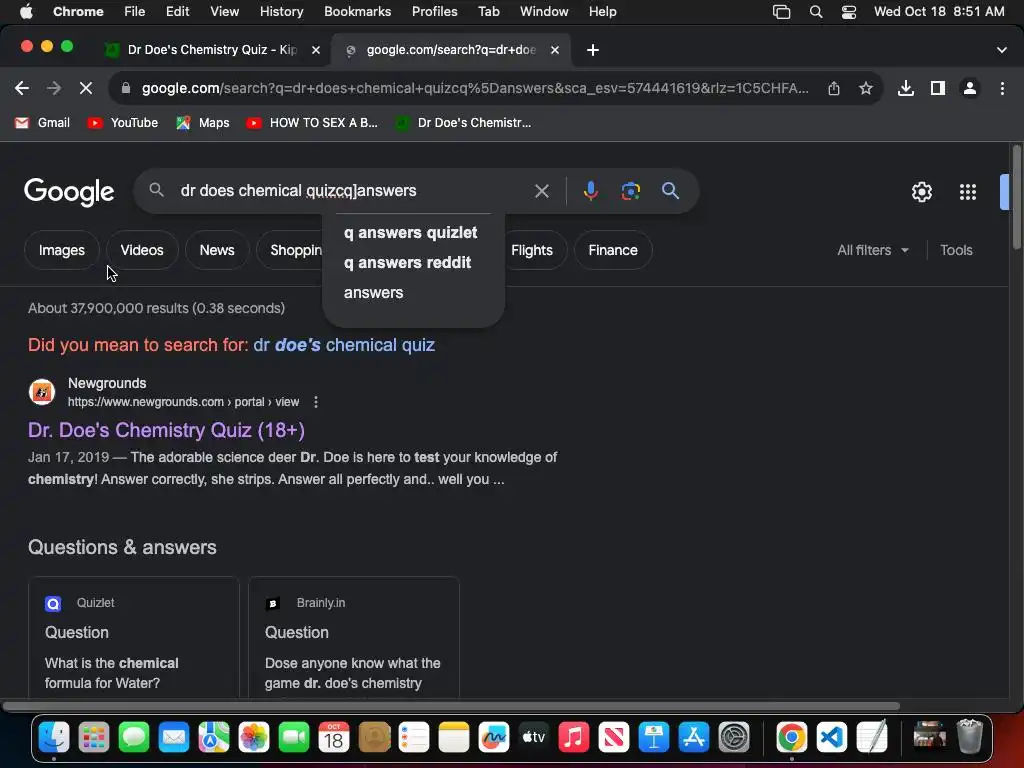Click the vertical page scrollbar
This screenshot has height=768, width=1024.
click(1017, 197)
